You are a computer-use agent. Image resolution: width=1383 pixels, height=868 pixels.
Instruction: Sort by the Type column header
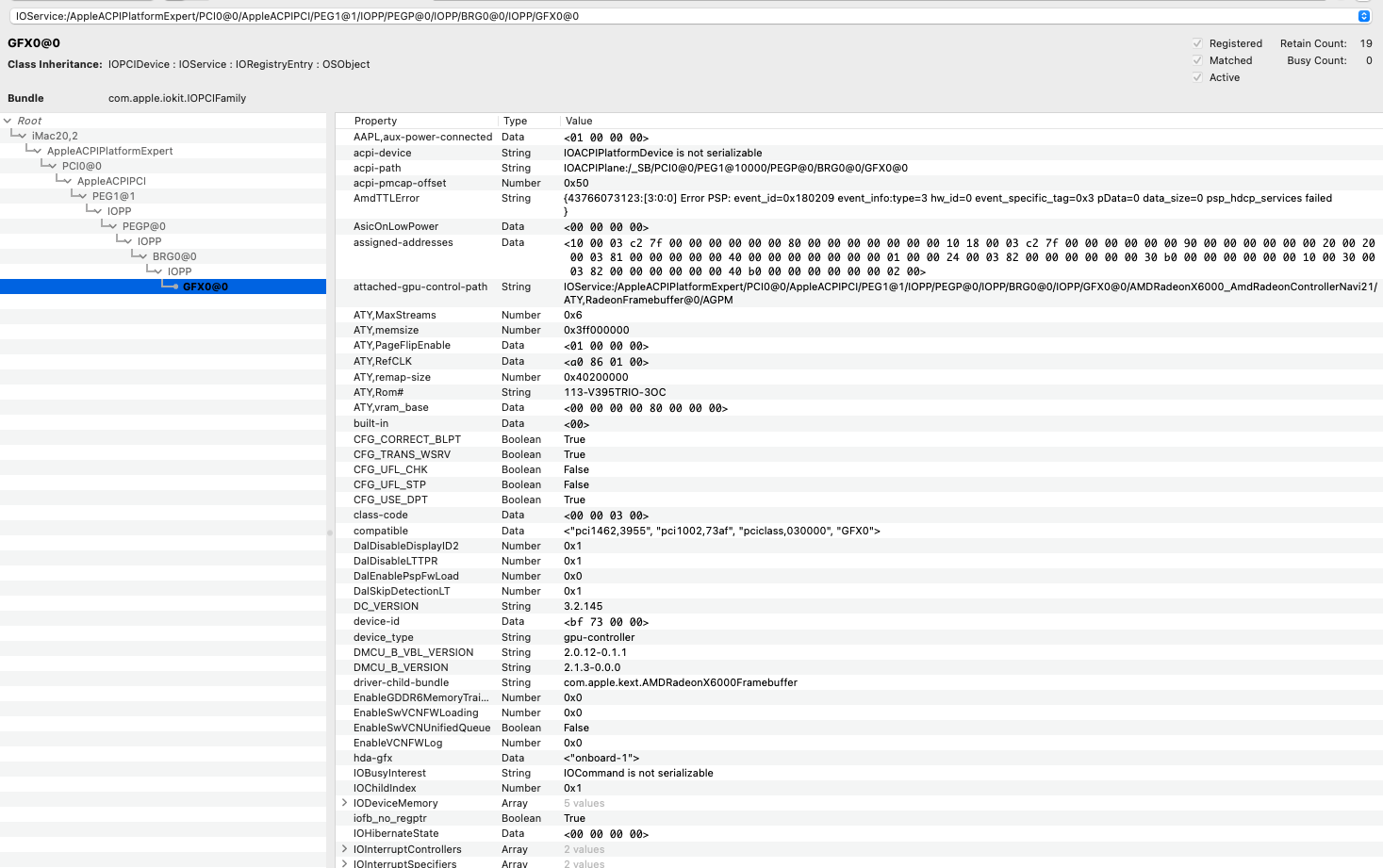pyautogui.click(x=515, y=121)
